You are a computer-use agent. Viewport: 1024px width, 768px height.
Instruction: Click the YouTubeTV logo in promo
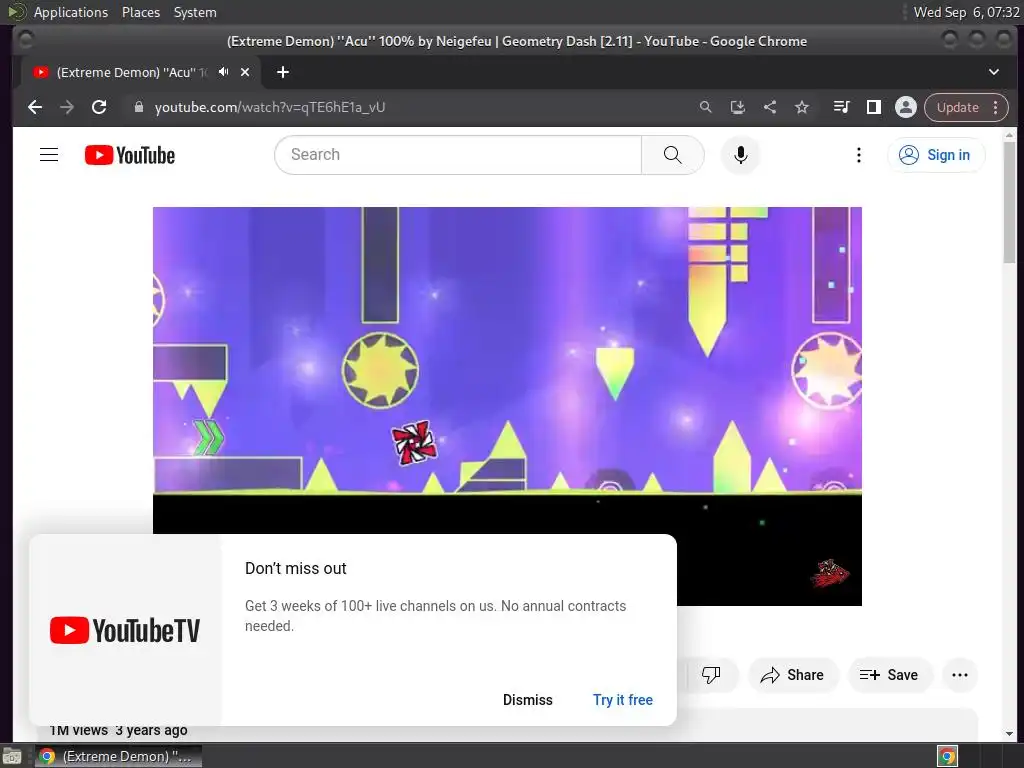(125, 630)
